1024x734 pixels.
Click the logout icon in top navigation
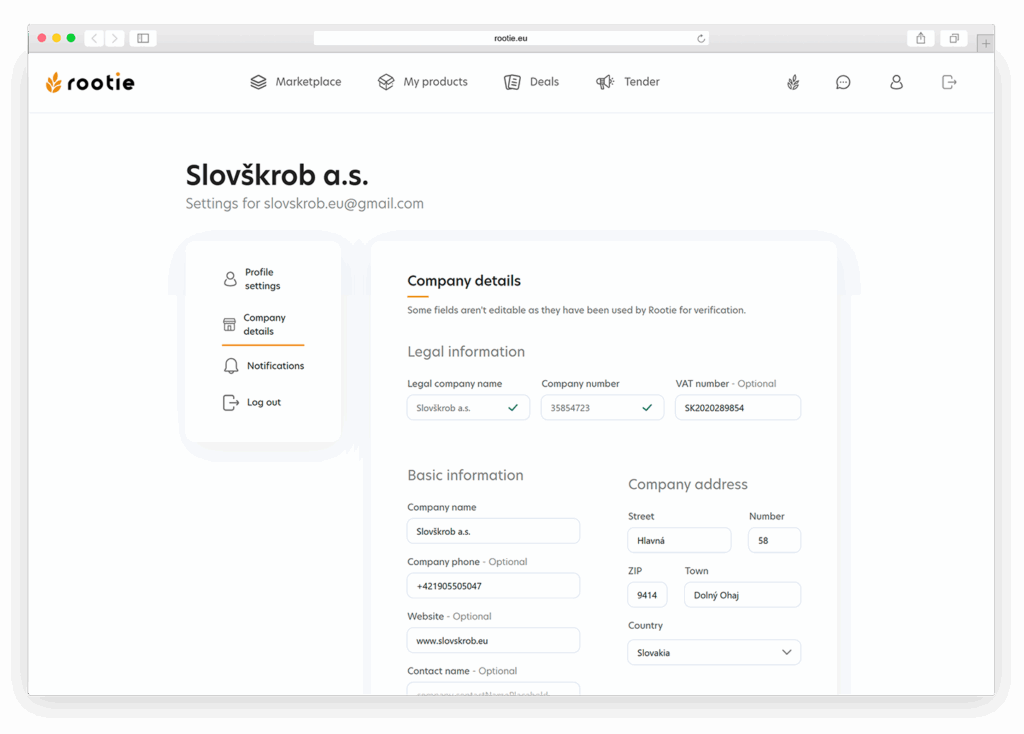tap(949, 82)
